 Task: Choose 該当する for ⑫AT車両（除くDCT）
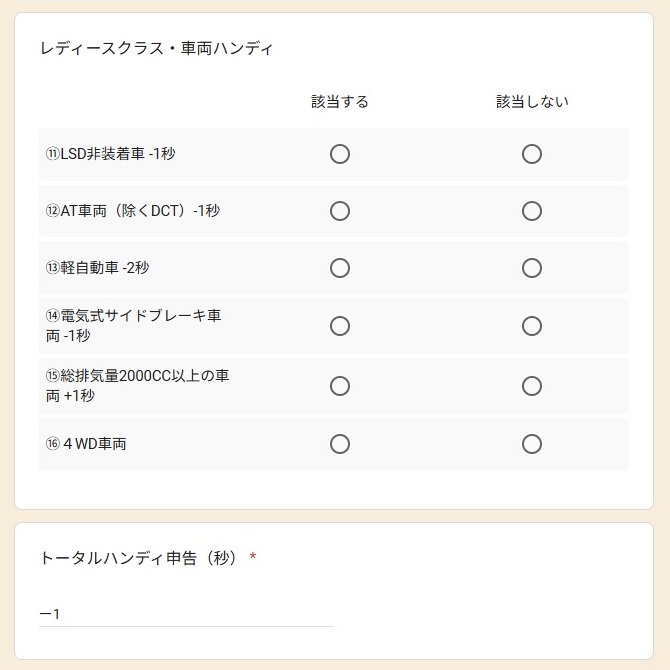(x=340, y=211)
